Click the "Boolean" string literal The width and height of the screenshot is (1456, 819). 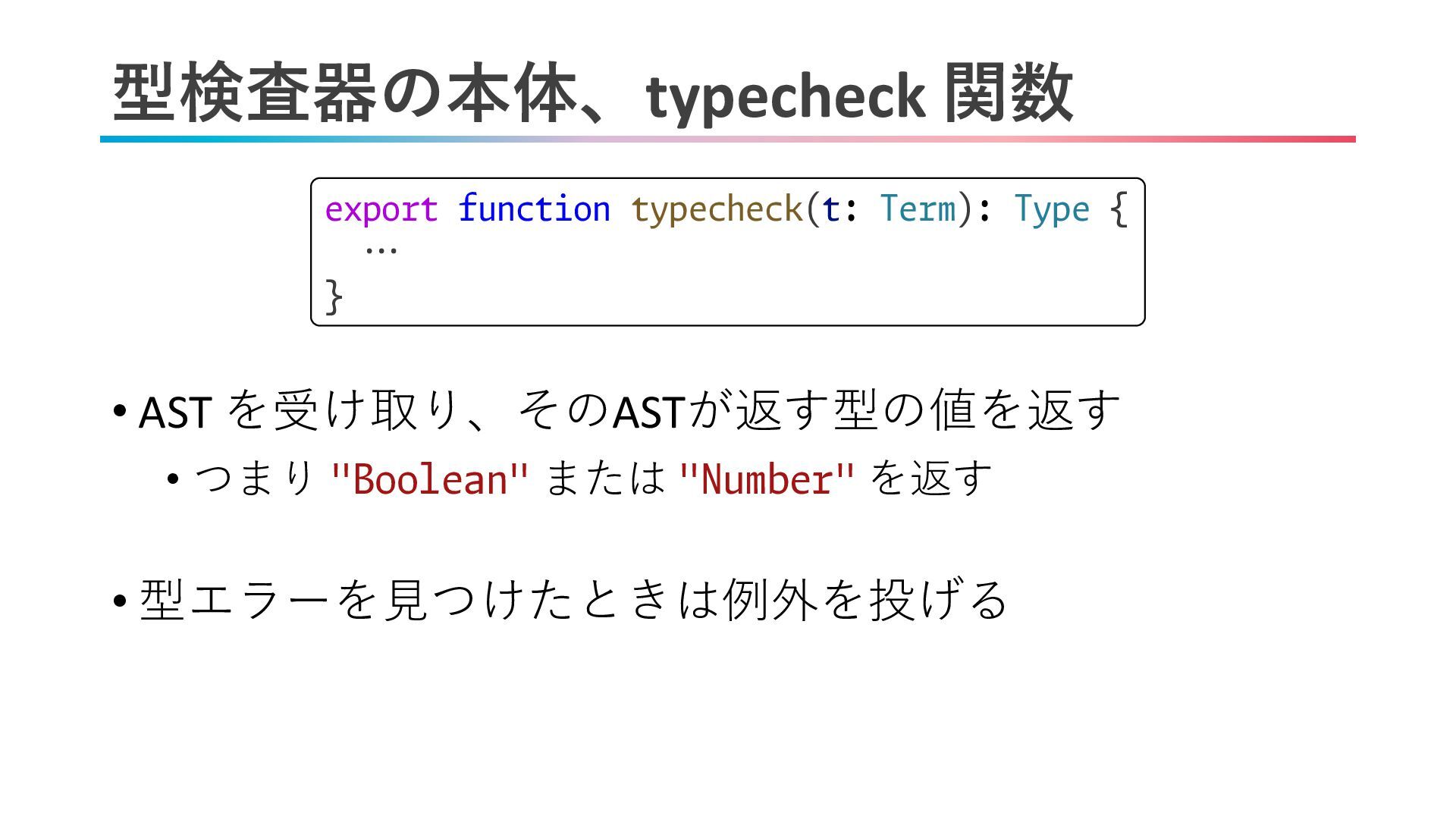click(x=429, y=479)
